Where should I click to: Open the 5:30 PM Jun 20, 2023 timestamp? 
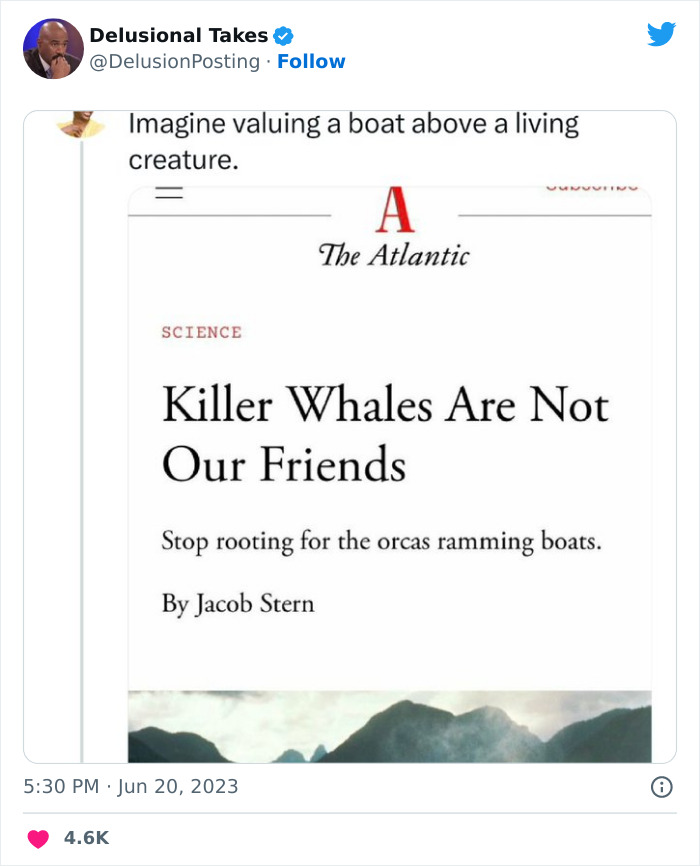tap(131, 786)
